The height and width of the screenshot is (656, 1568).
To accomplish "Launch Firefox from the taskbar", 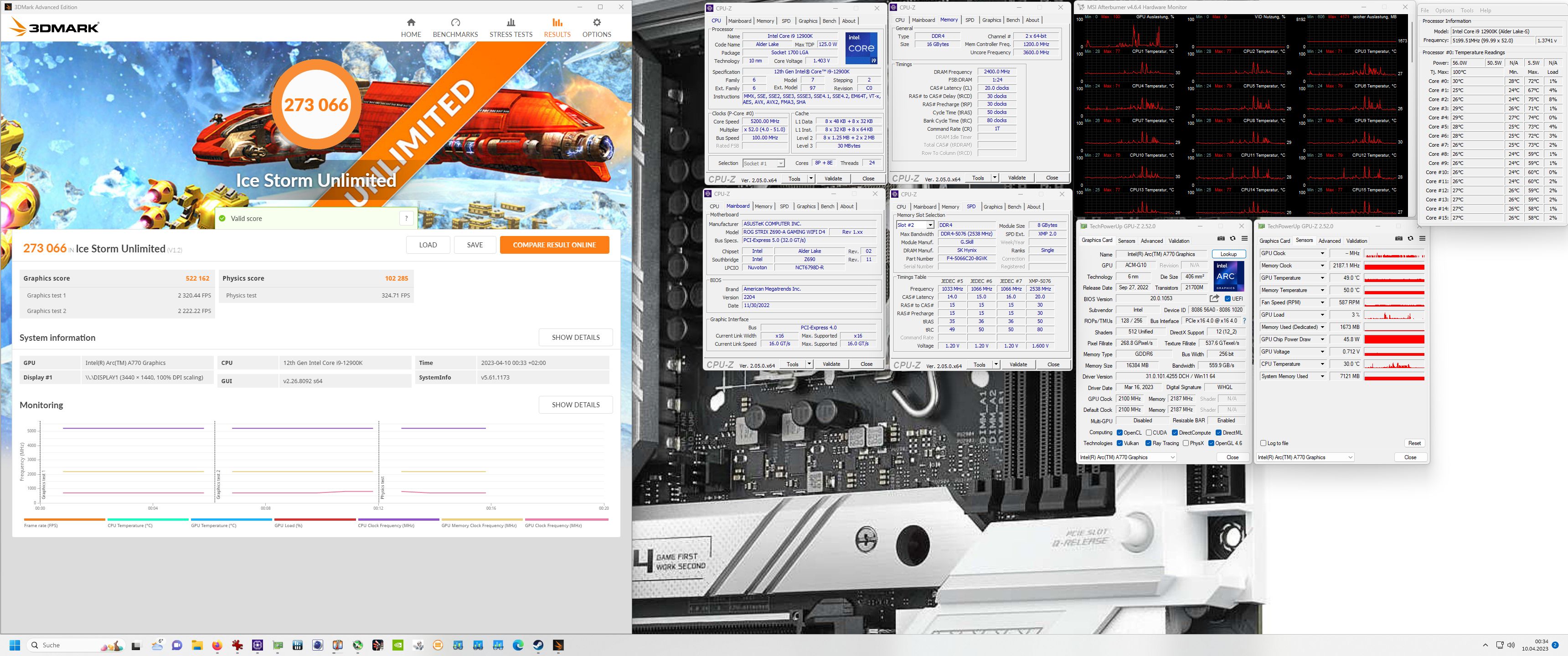I will [217, 645].
